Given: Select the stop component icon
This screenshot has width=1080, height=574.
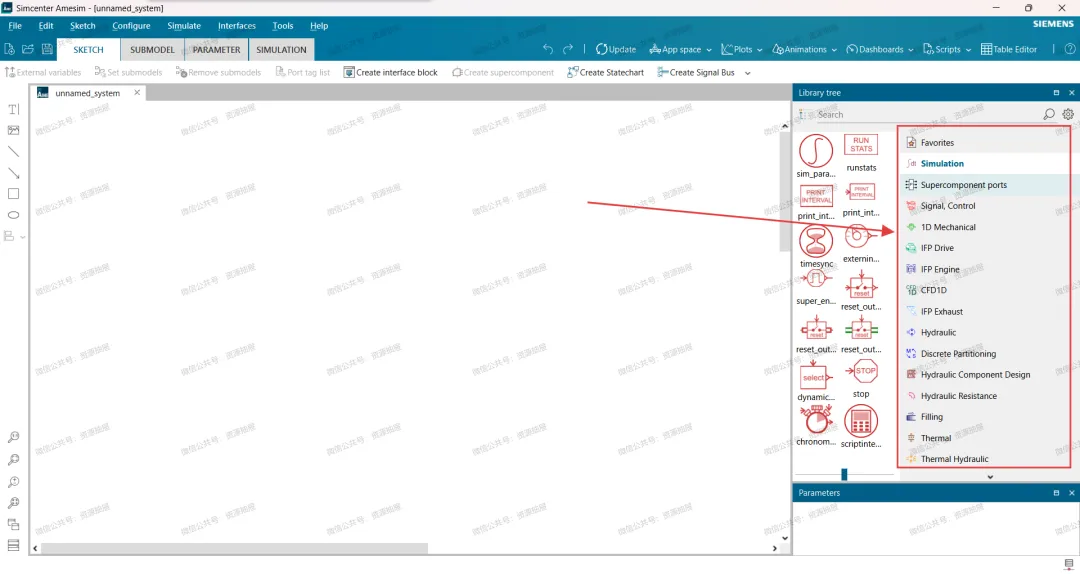Looking at the screenshot, I should point(861,371).
